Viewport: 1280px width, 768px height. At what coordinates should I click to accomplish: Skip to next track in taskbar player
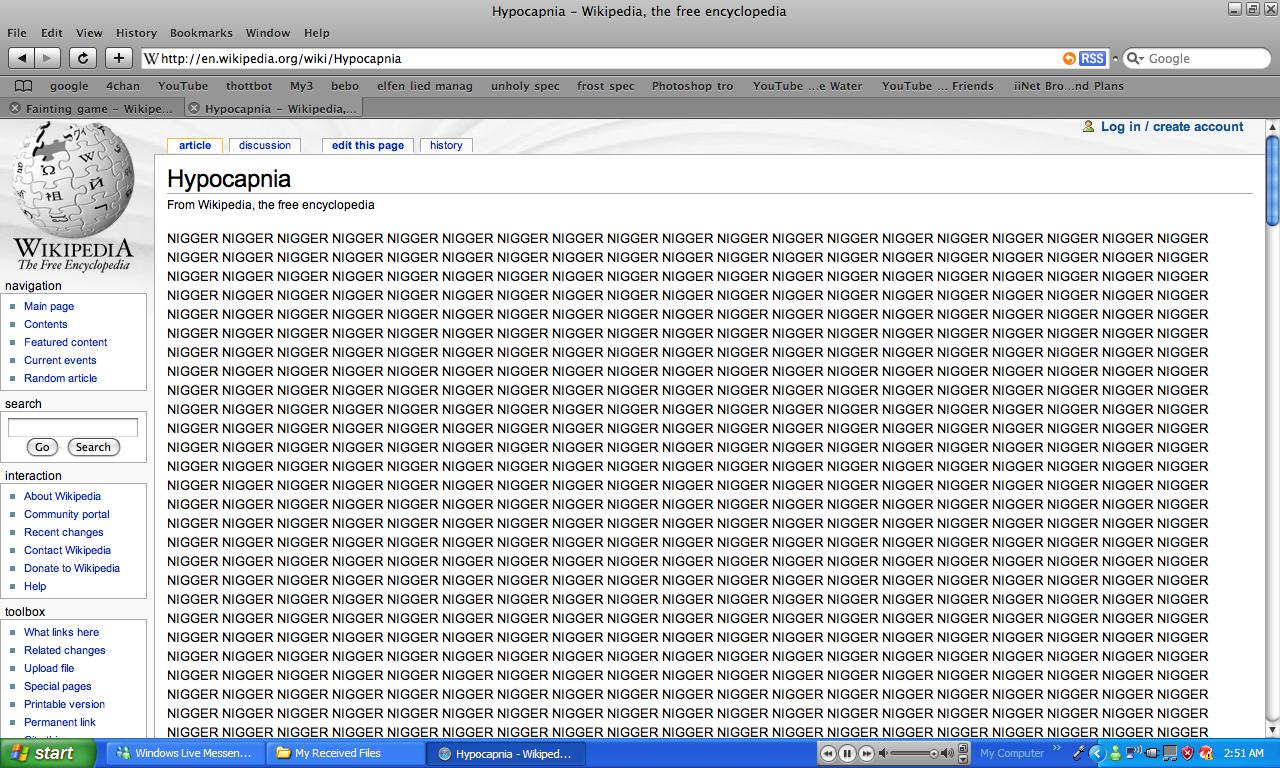coord(866,753)
